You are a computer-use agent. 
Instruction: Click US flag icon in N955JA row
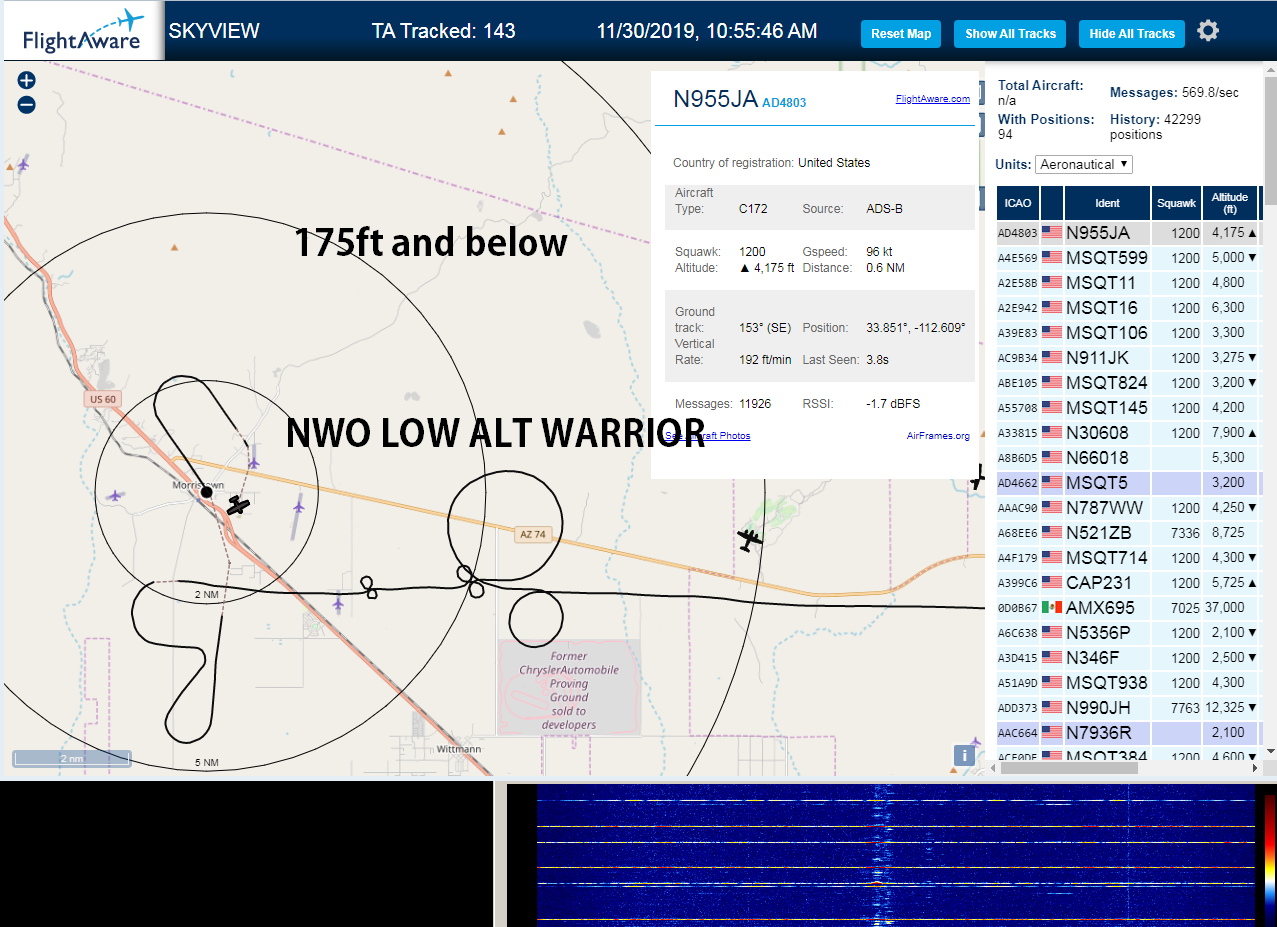tap(1052, 233)
